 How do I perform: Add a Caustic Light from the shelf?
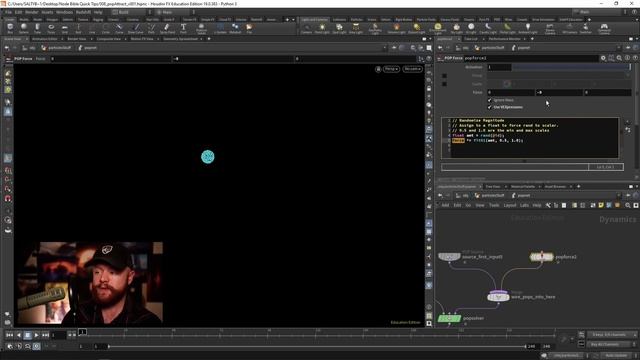(488, 28)
